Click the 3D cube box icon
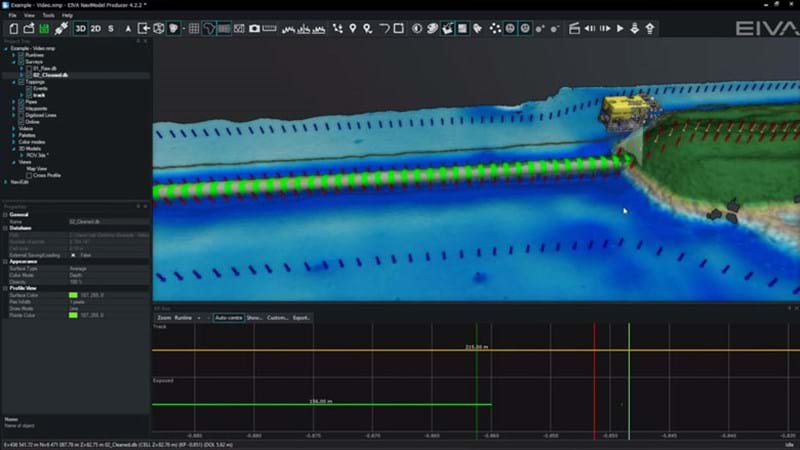 (159, 29)
